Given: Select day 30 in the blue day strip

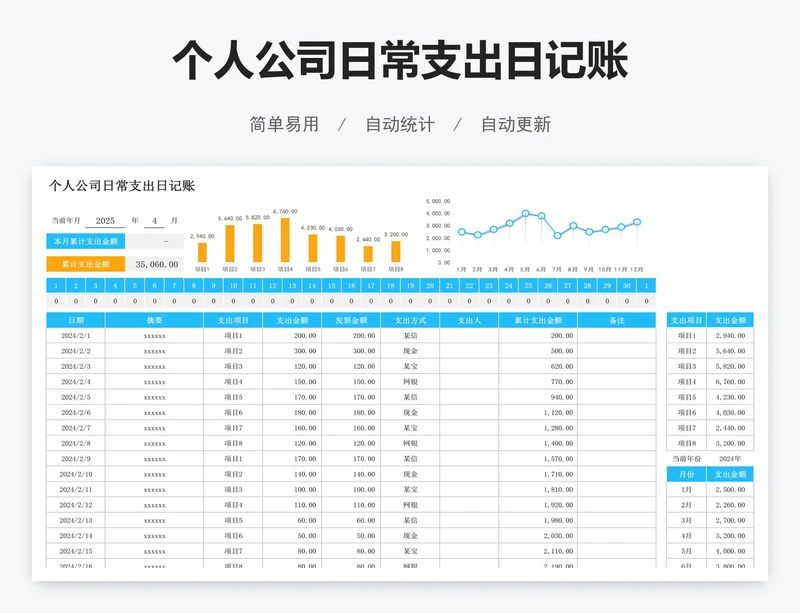Looking at the screenshot, I should tap(627, 286).
